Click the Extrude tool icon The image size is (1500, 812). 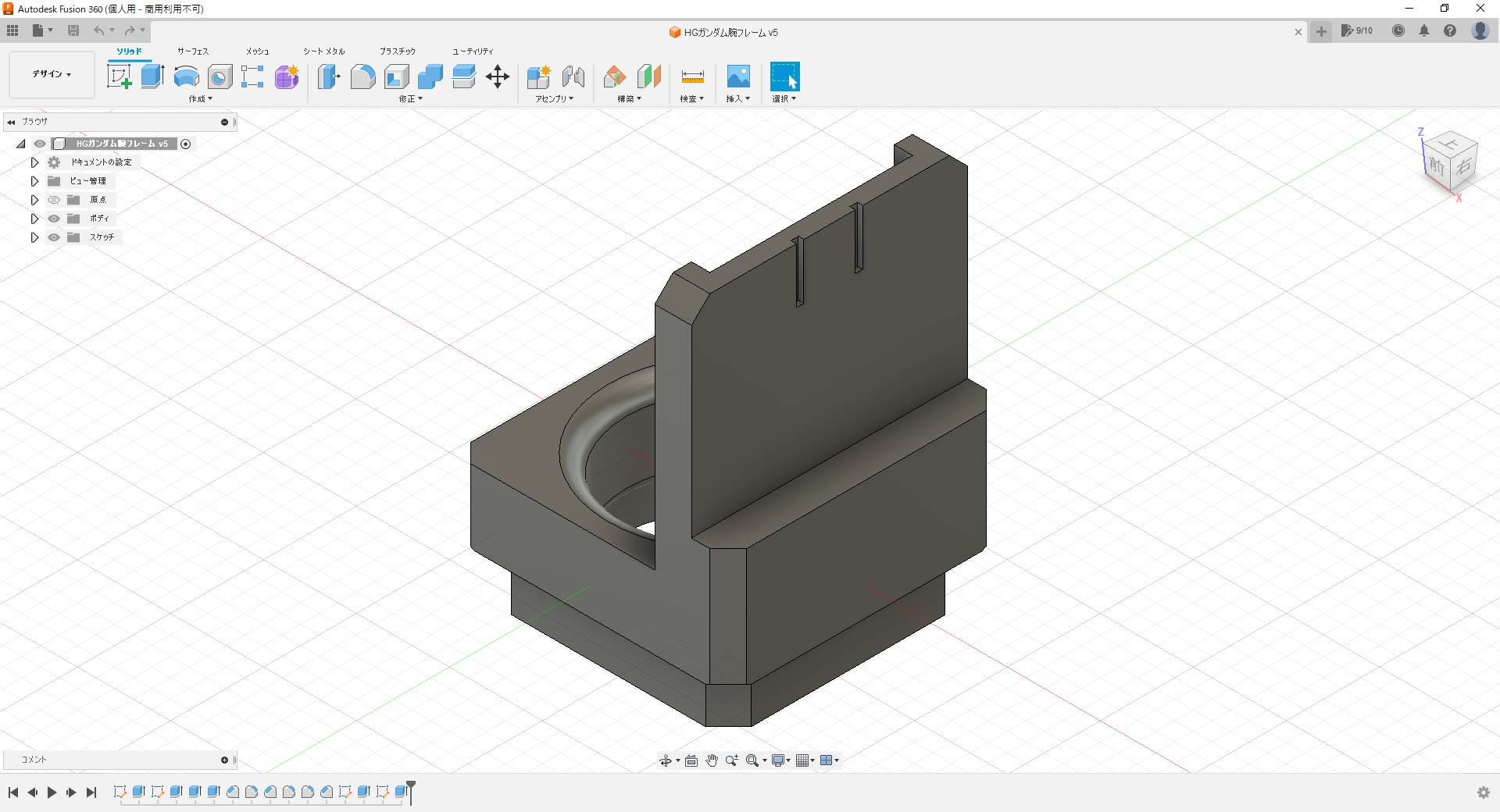152,77
